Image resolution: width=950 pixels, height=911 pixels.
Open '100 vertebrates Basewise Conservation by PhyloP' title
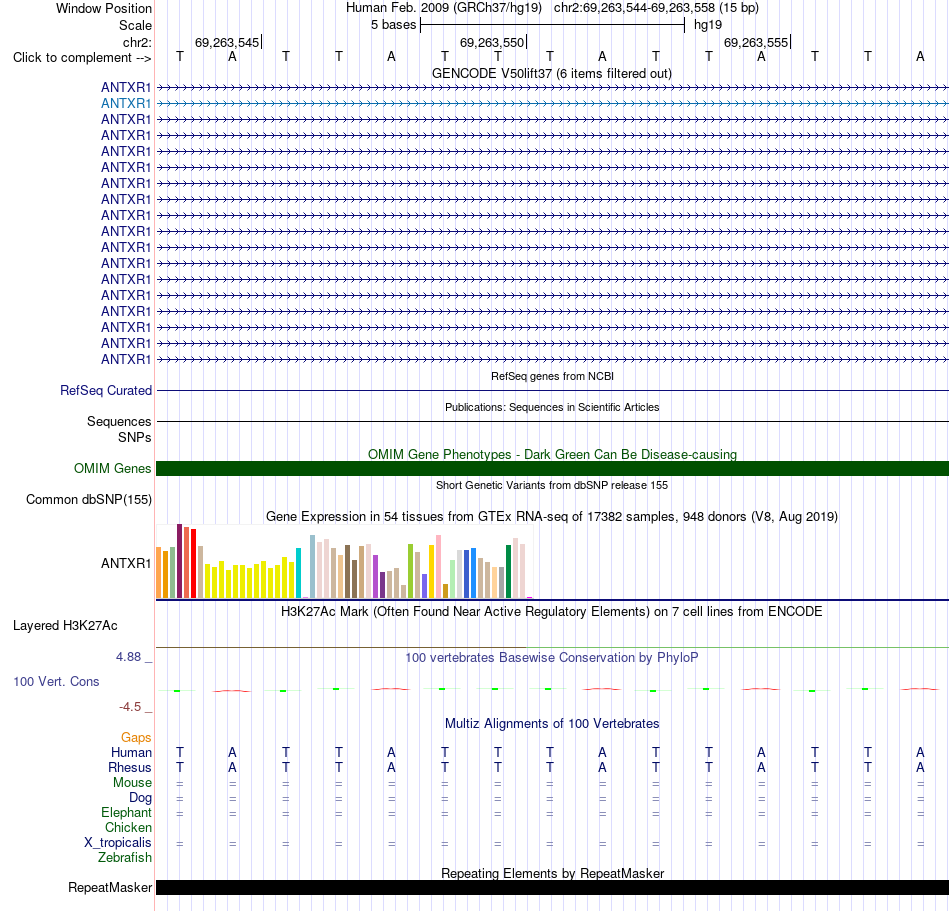552,658
